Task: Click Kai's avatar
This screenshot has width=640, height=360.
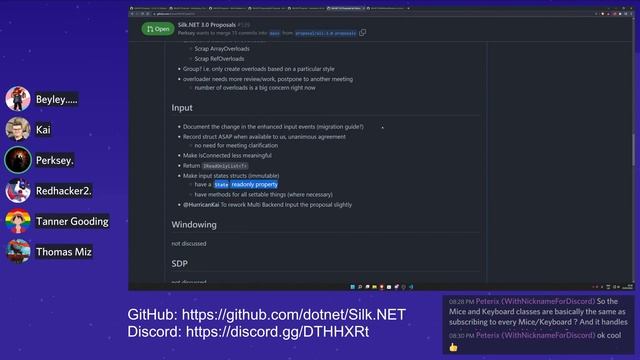Action: [x=18, y=129]
